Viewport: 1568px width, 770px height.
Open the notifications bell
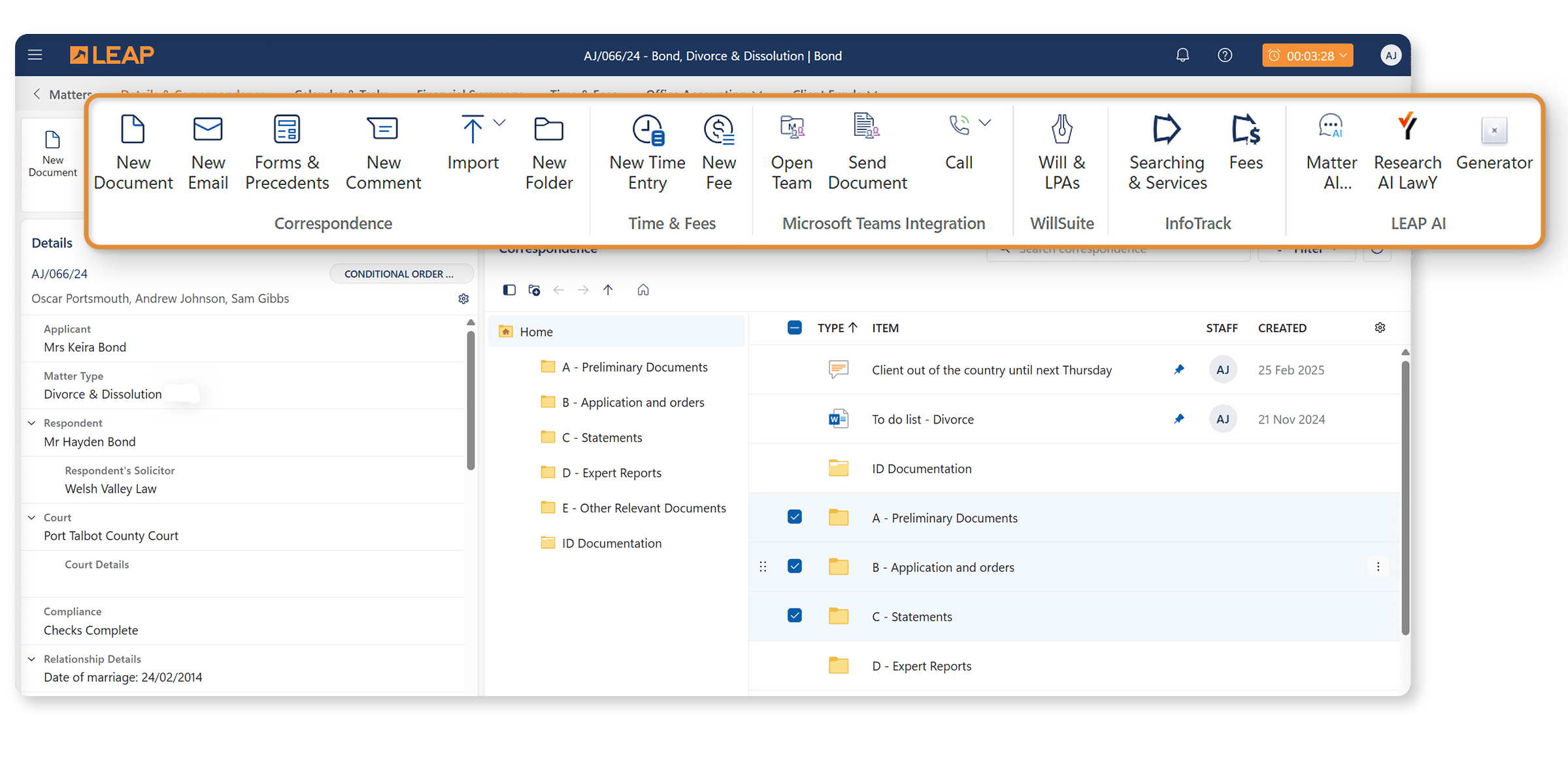point(1182,56)
